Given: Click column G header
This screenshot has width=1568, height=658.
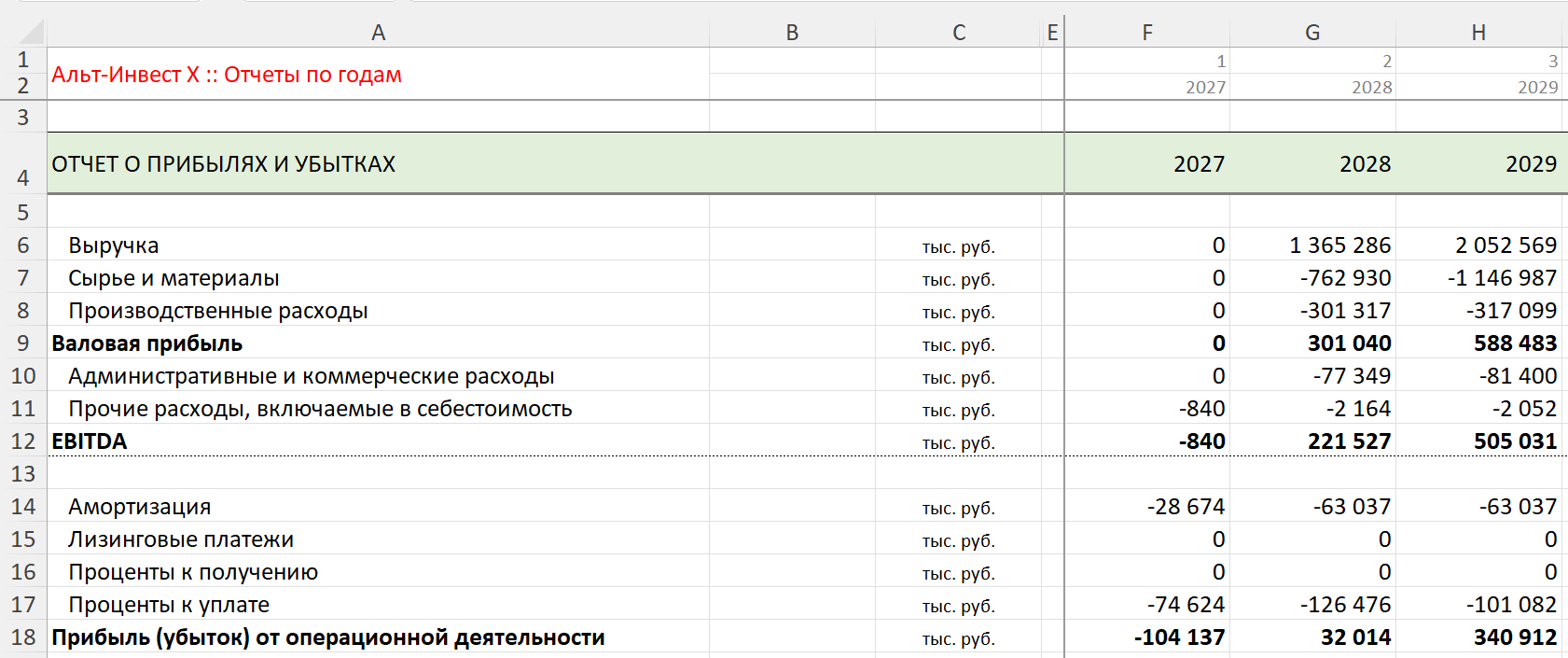Looking at the screenshot, I should [1312, 33].
